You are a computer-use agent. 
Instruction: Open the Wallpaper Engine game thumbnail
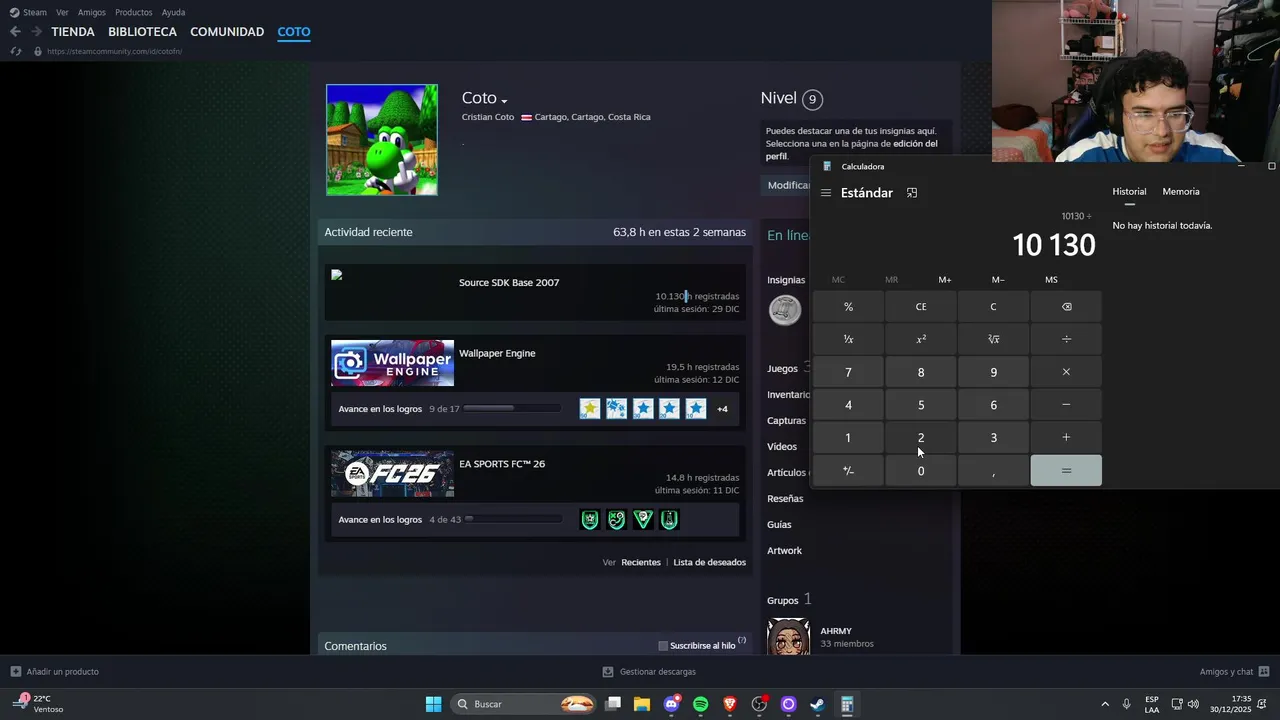click(x=392, y=363)
